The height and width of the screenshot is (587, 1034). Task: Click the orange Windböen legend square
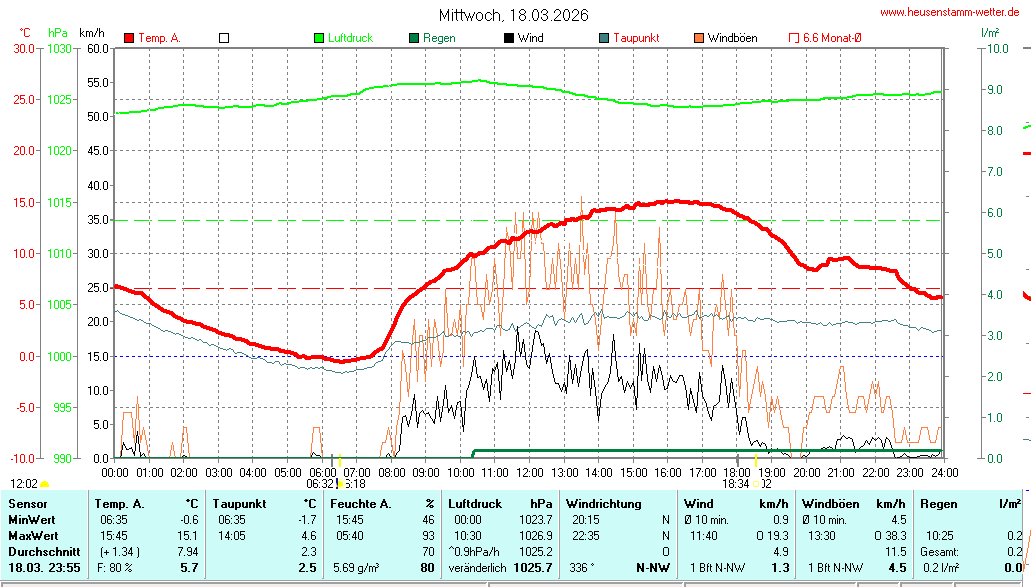(699, 38)
